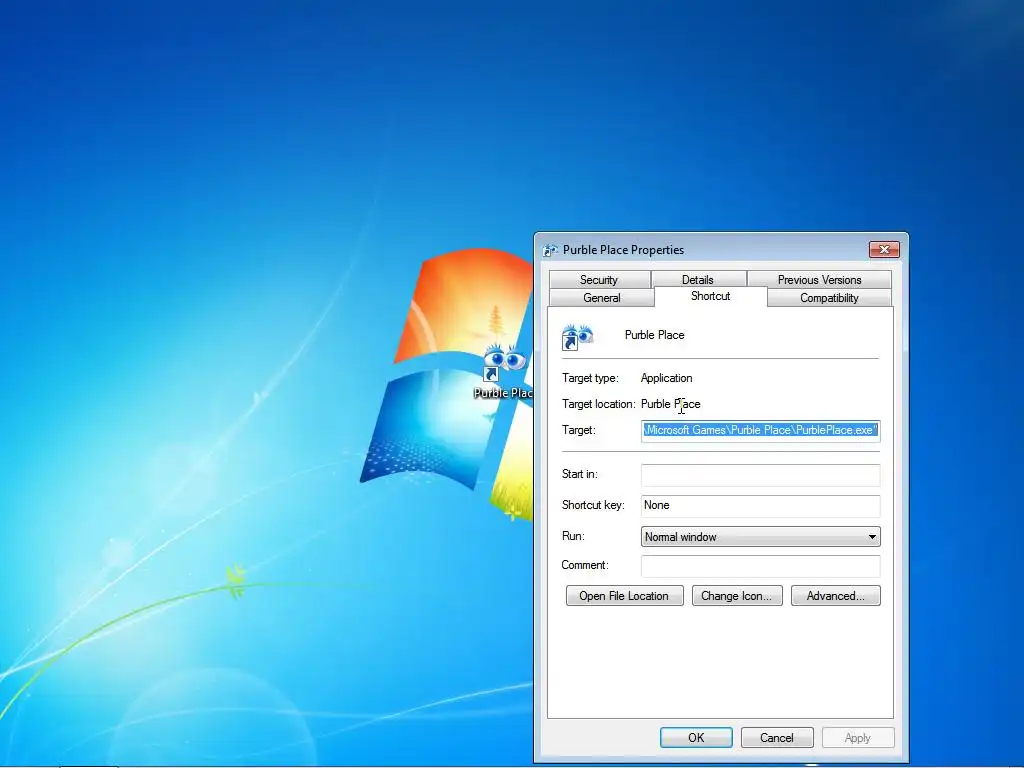
Task: Select the Purble Place desktop shortcut icon
Action: (x=504, y=372)
